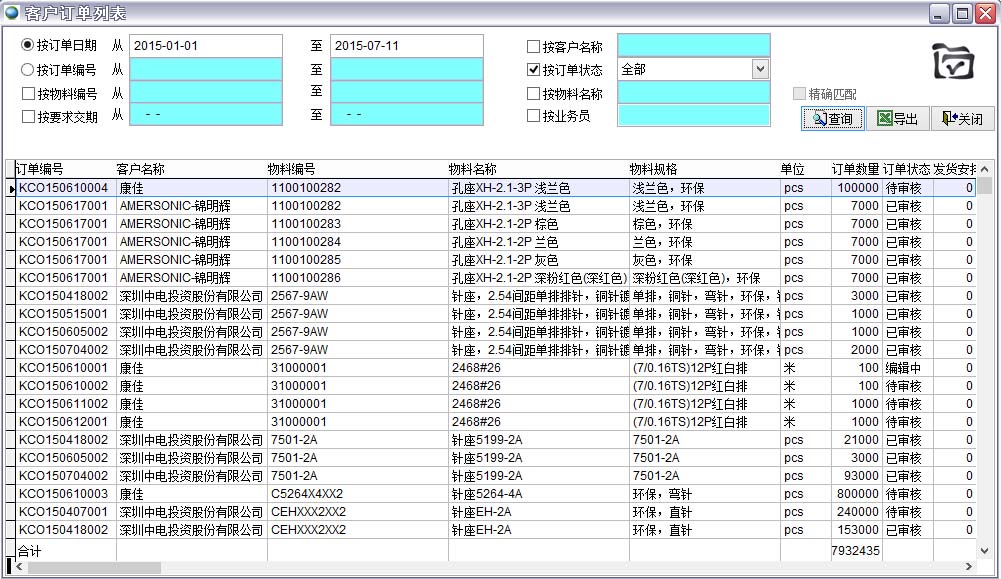This screenshot has height=579, width=1001.
Task: Click the 关闭 close button
Action: coord(962,119)
